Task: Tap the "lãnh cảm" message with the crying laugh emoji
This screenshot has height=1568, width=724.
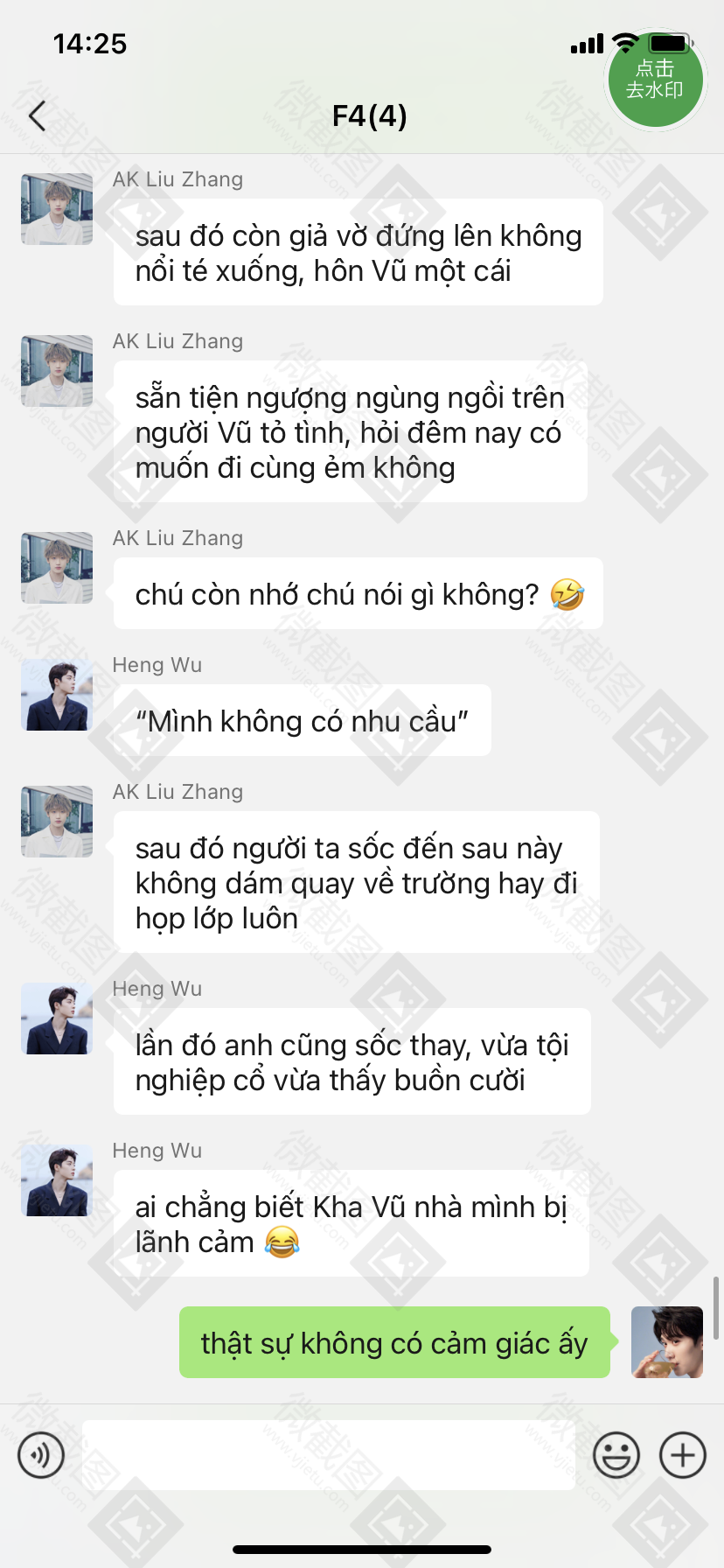Action: [x=352, y=1223]
